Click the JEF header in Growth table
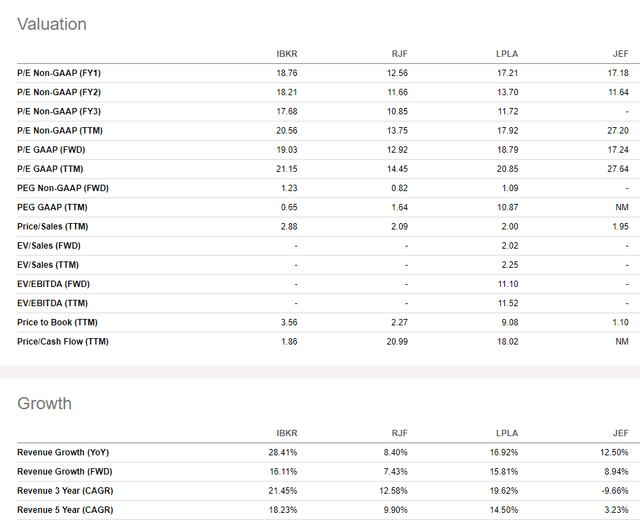The image size is (640, 520). (621, 433)
